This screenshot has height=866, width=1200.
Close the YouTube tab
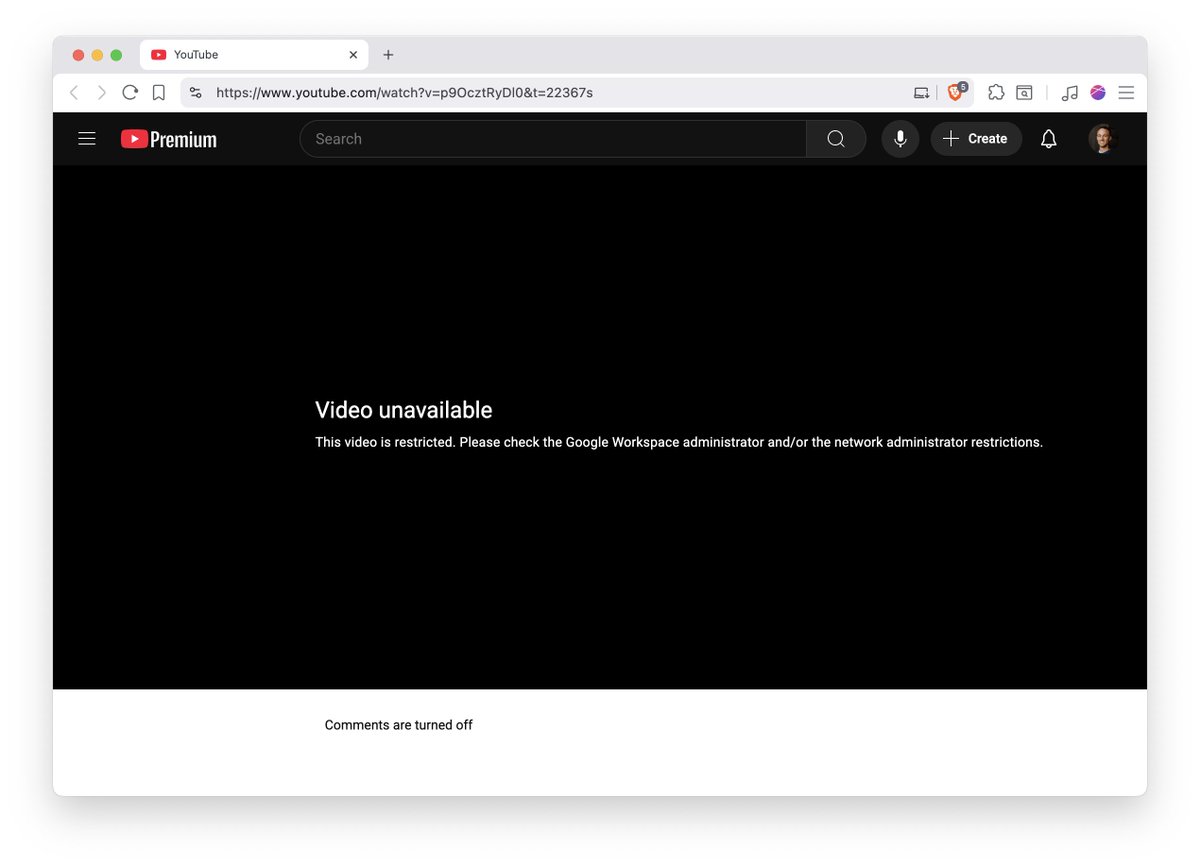[x=353, y=55]
